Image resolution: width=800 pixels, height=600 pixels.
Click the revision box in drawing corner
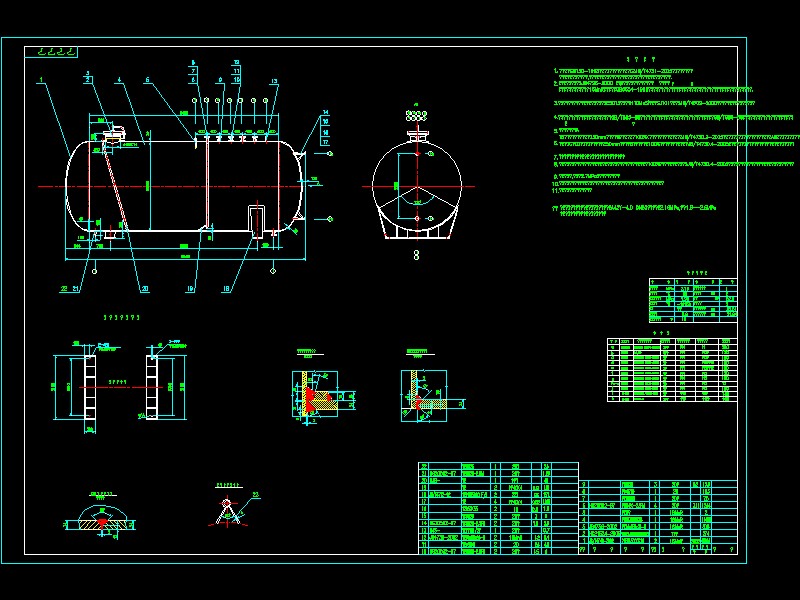[x=51, y=52]
